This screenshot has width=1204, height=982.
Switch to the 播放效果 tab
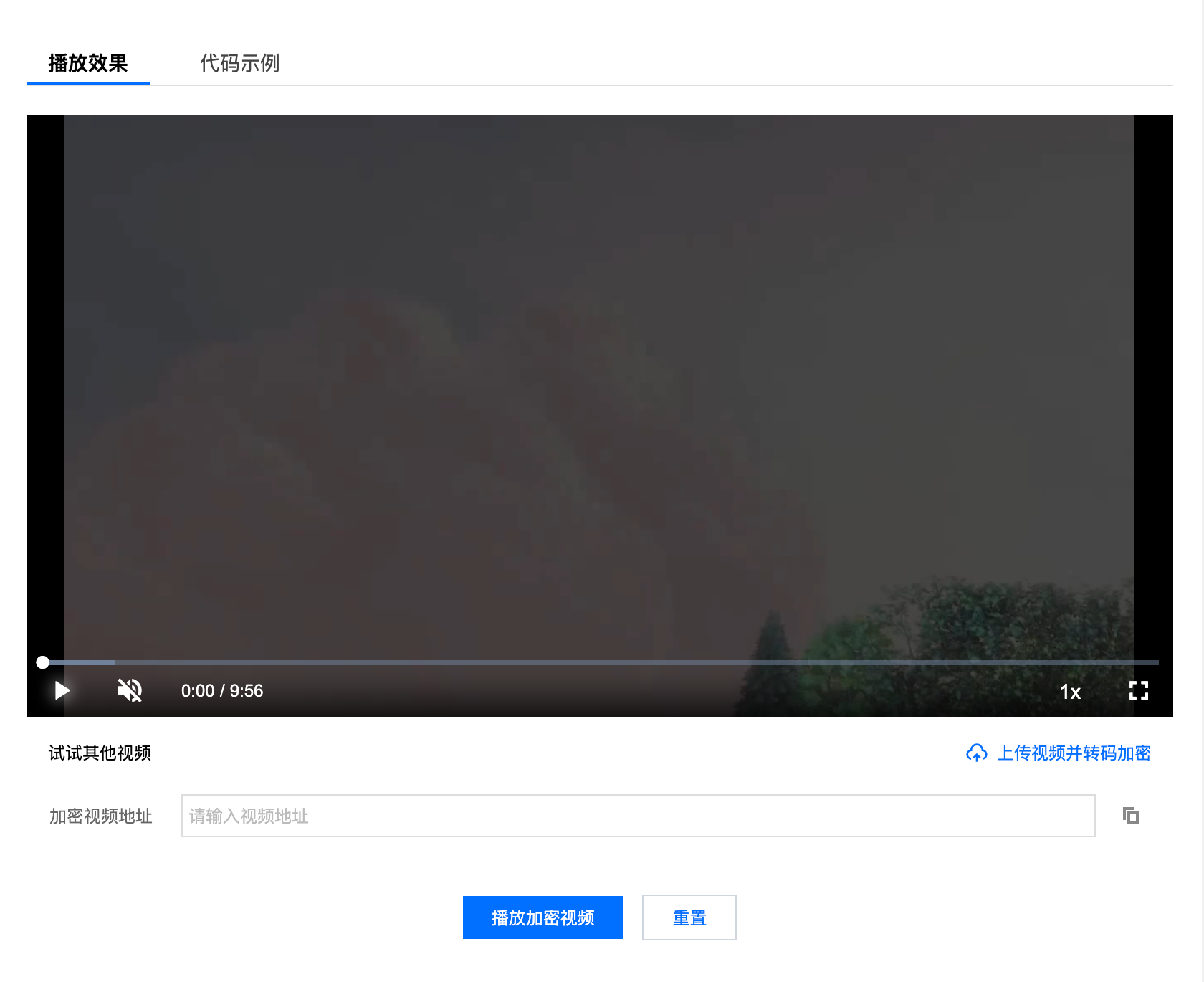click(88, 63)
